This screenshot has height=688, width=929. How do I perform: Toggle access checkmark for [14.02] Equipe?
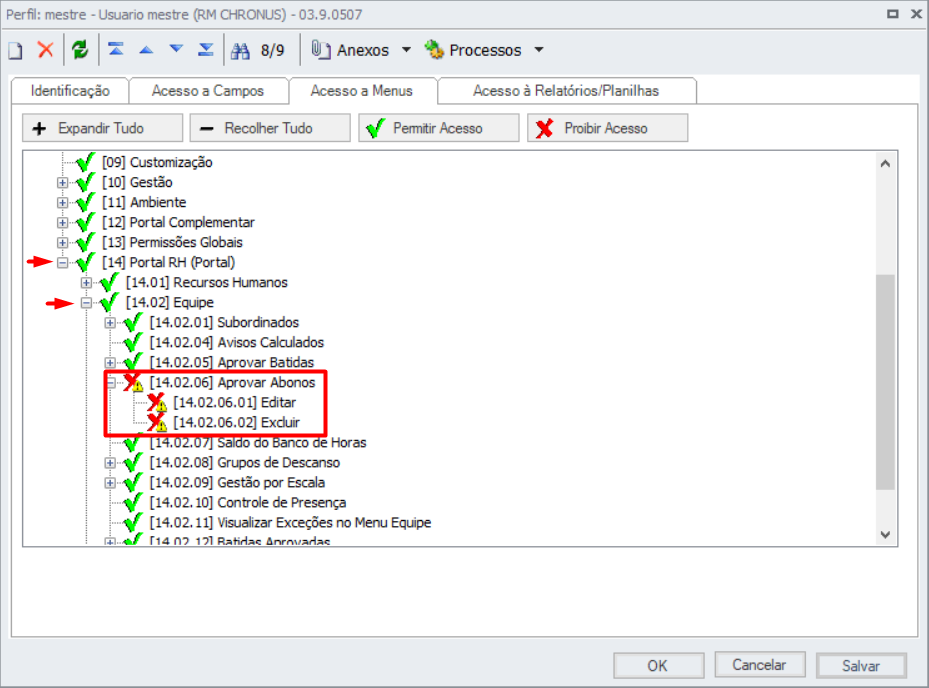110,302
